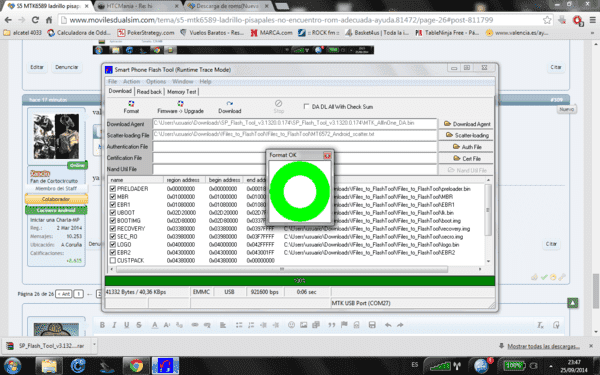
Task: Browse for Download Agent file
Action: point(467,124)
